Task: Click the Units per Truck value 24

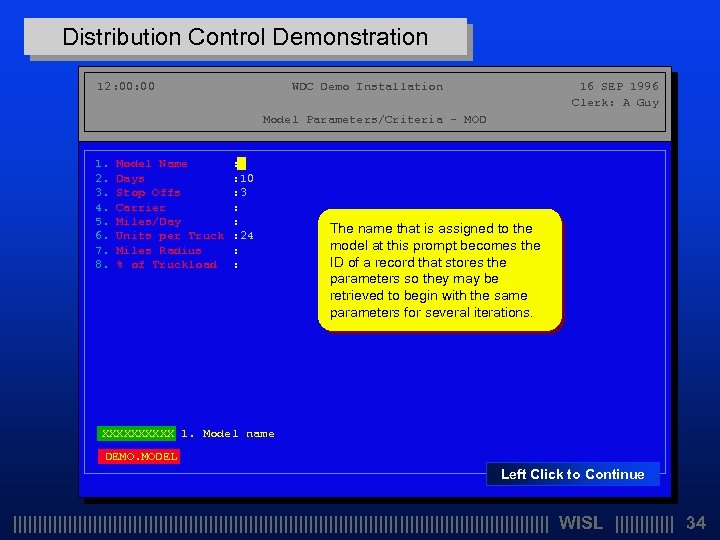Action: [x=247, y=236]
